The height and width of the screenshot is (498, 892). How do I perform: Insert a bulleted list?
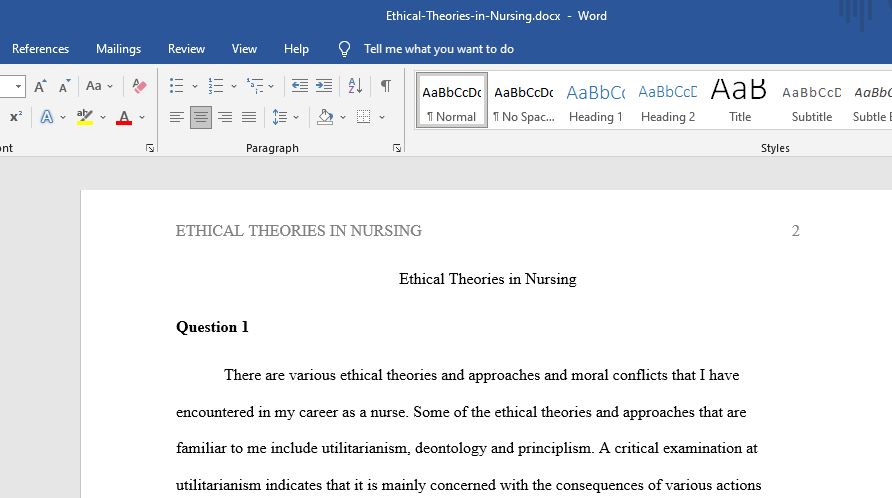[x=176, y=86]
